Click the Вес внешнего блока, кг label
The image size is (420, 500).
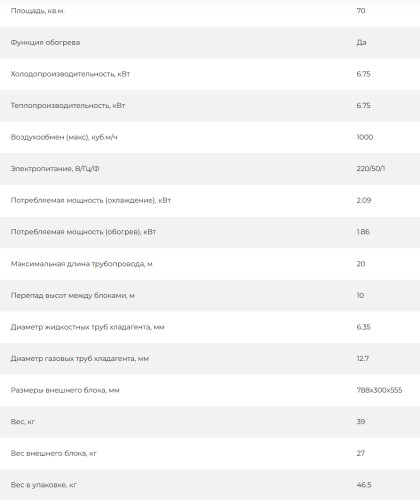(x=54, y=453)
